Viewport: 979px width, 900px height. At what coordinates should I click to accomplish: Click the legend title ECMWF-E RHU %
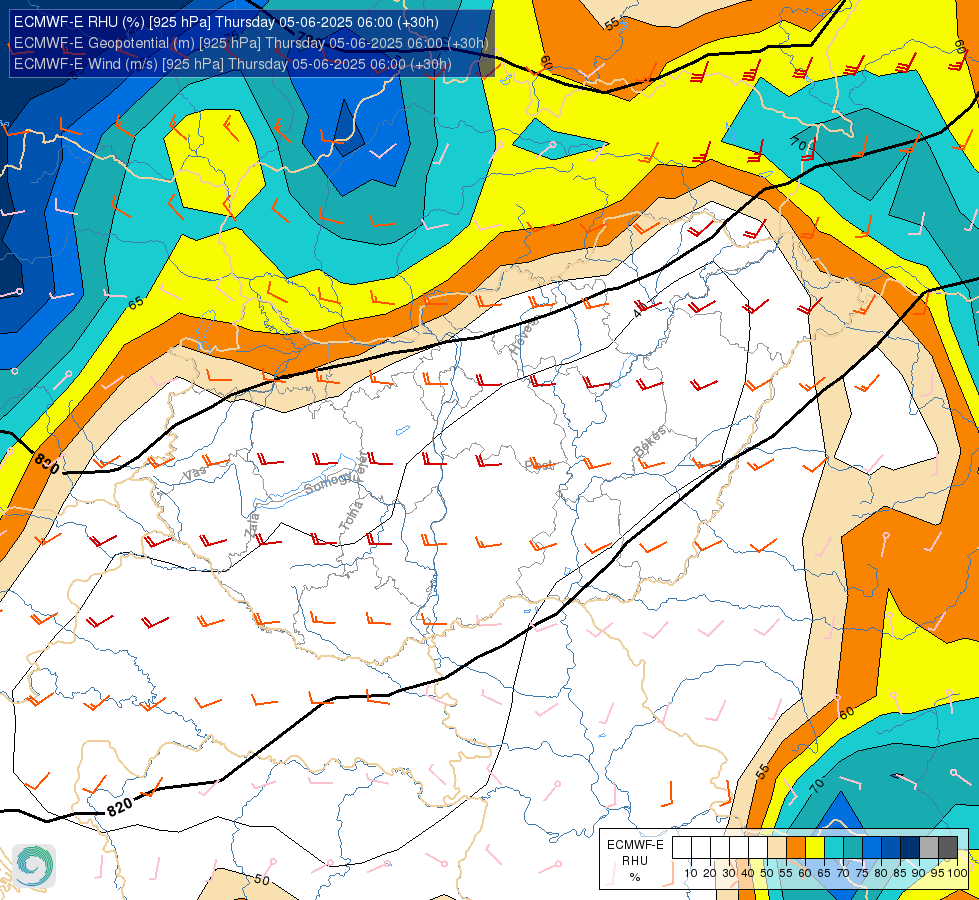click(635, 861)
